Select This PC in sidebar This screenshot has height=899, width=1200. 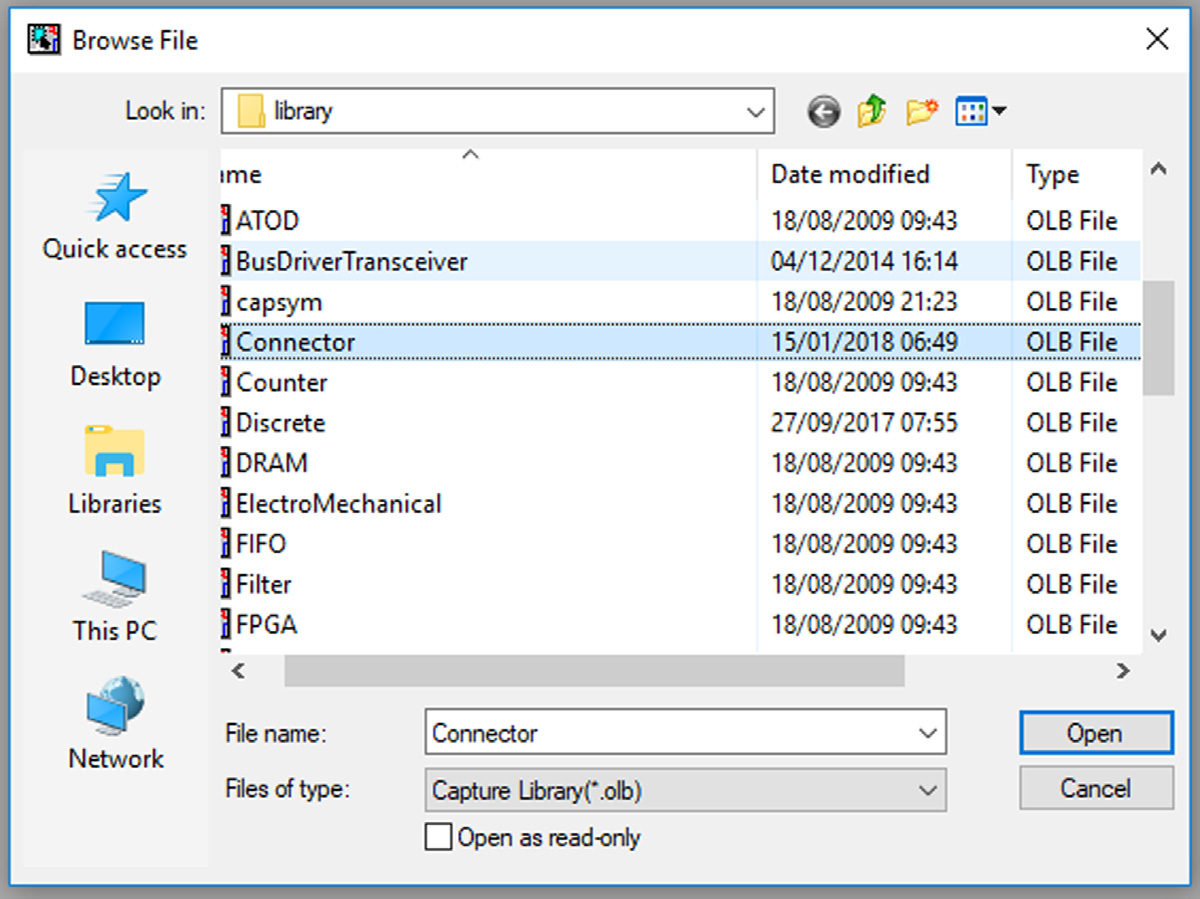point(115,598)
